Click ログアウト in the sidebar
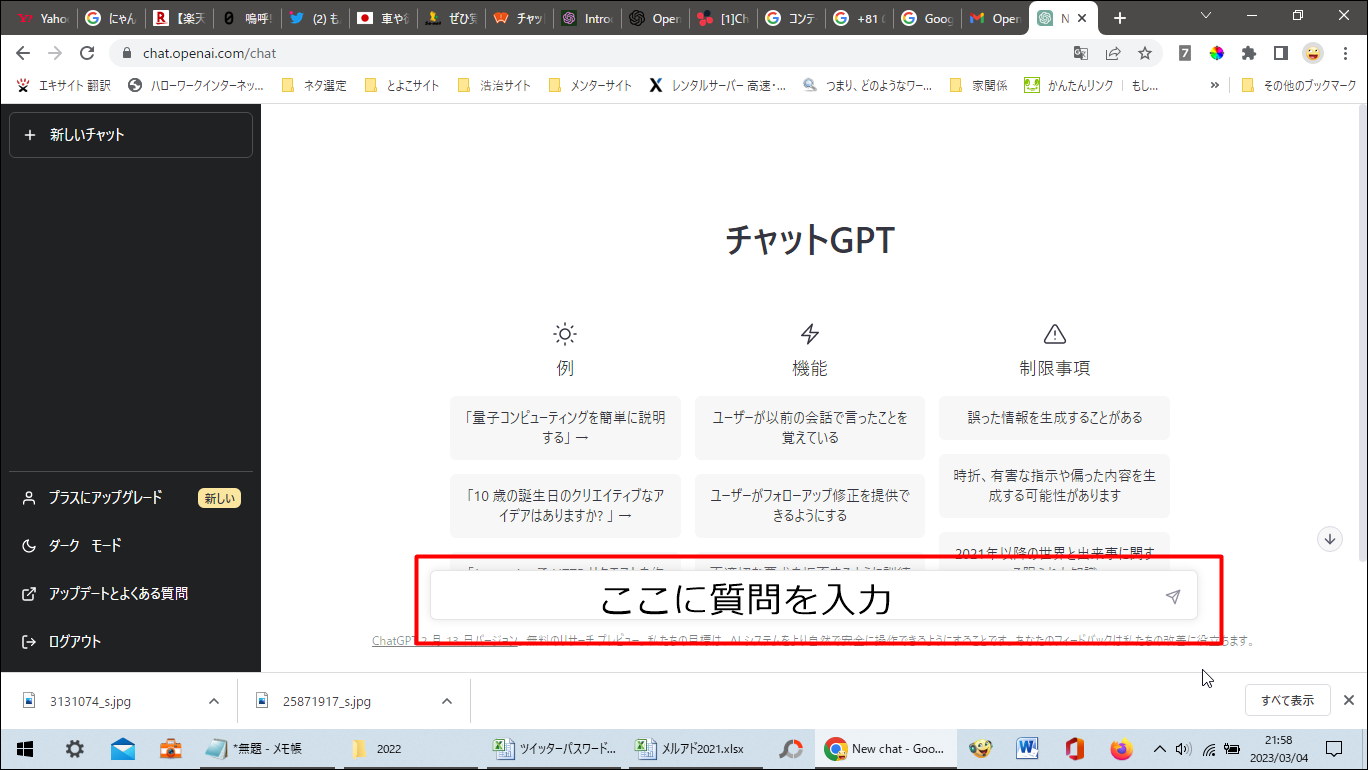The width and height of the screenshot is (1368, 770). (x=131, y=641)
